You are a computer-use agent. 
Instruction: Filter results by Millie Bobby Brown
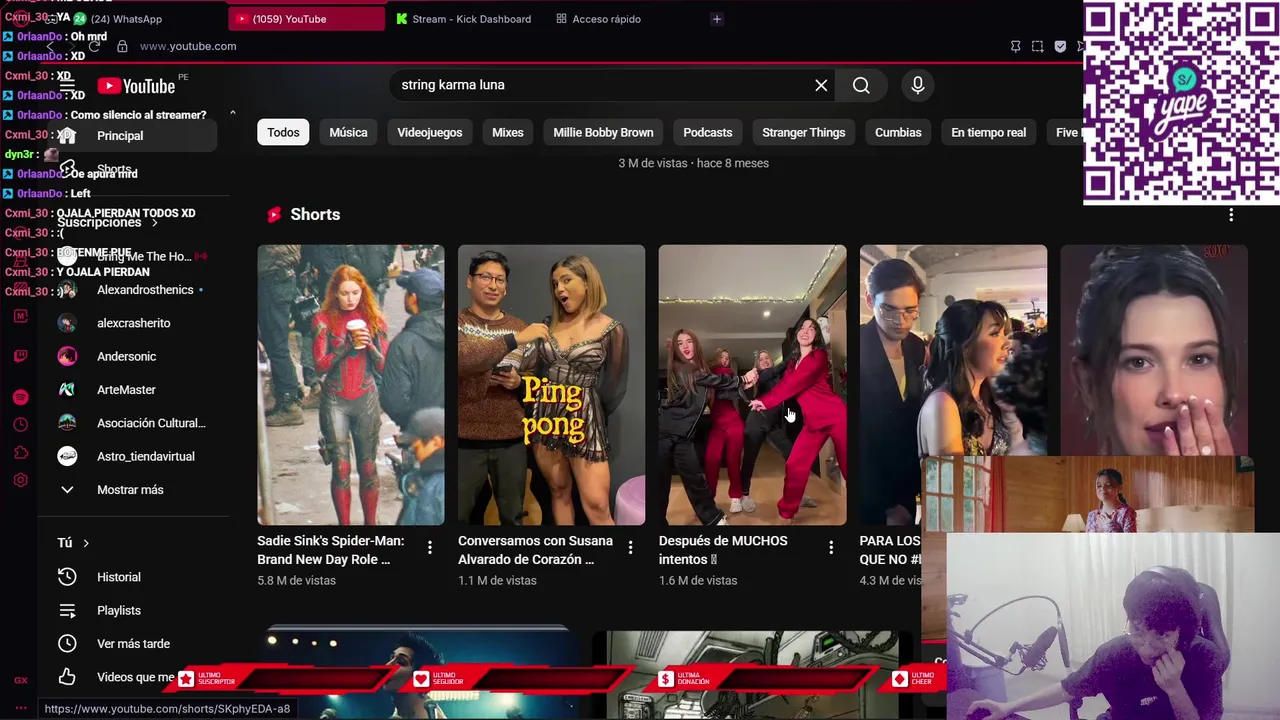[603, 132]
